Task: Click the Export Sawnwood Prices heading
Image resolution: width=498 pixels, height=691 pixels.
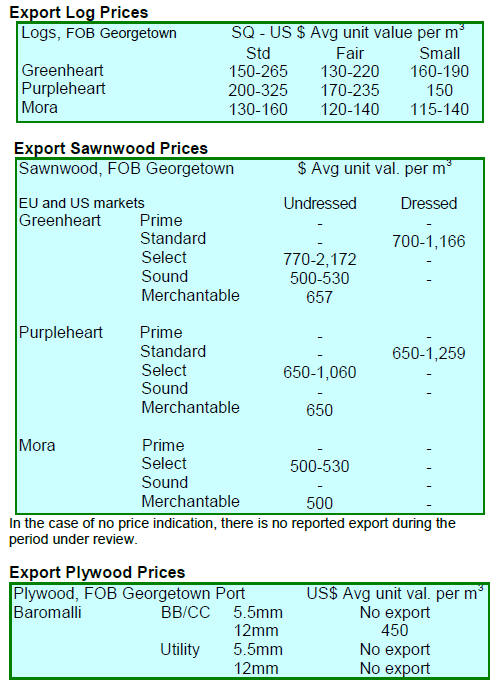Action: (111, 149)
